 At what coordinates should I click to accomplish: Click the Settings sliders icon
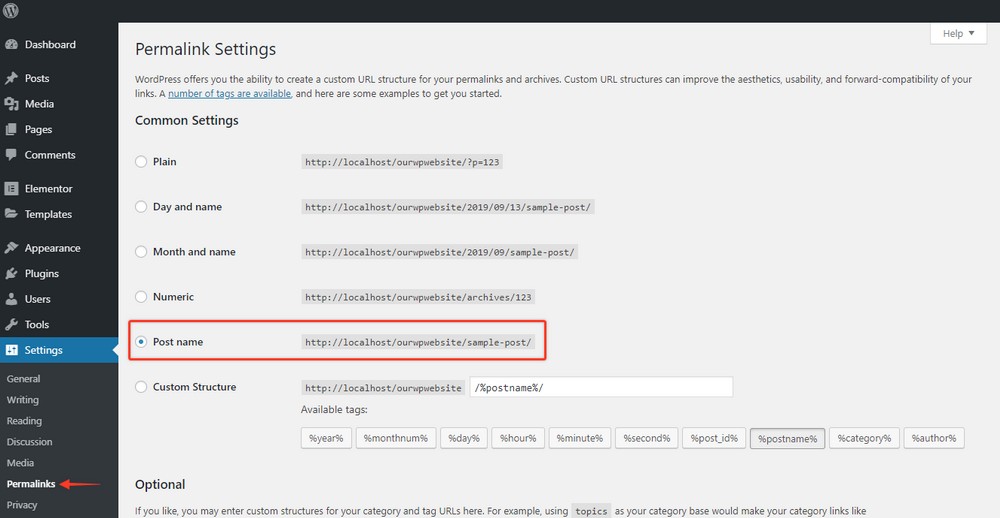(x=11, y=350)
